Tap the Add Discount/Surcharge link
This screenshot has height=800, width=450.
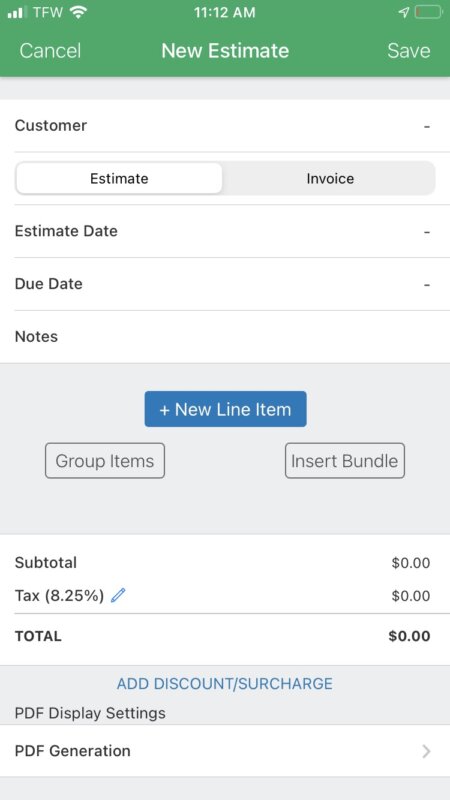coord(224,684)
